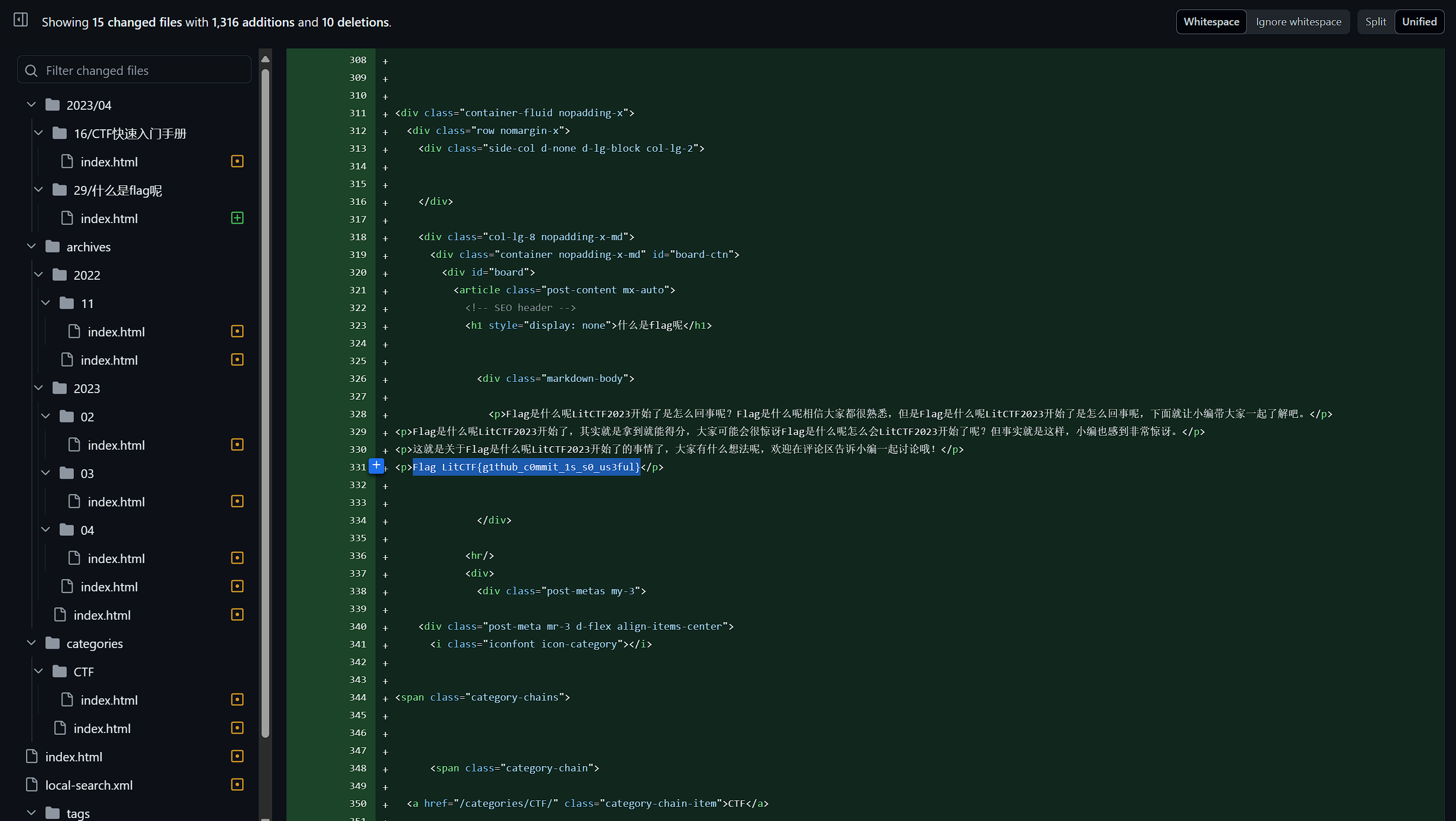Click the highlighted Flag LitCTF text on line 331

526,467
